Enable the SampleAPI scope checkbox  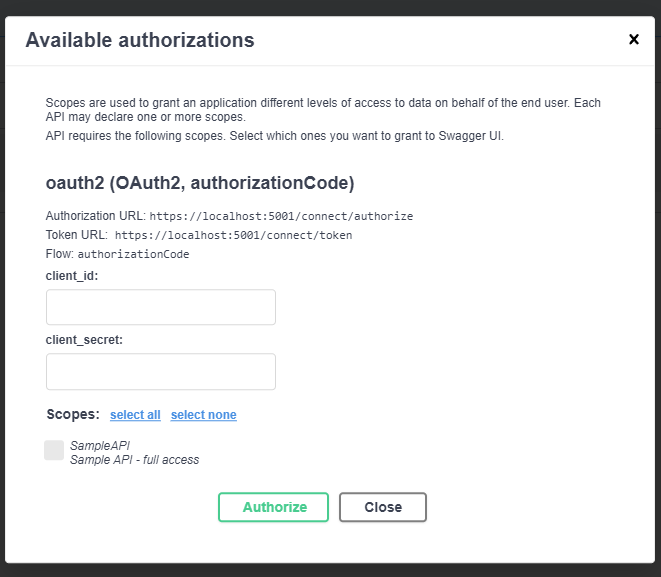(x=54, y=450)
